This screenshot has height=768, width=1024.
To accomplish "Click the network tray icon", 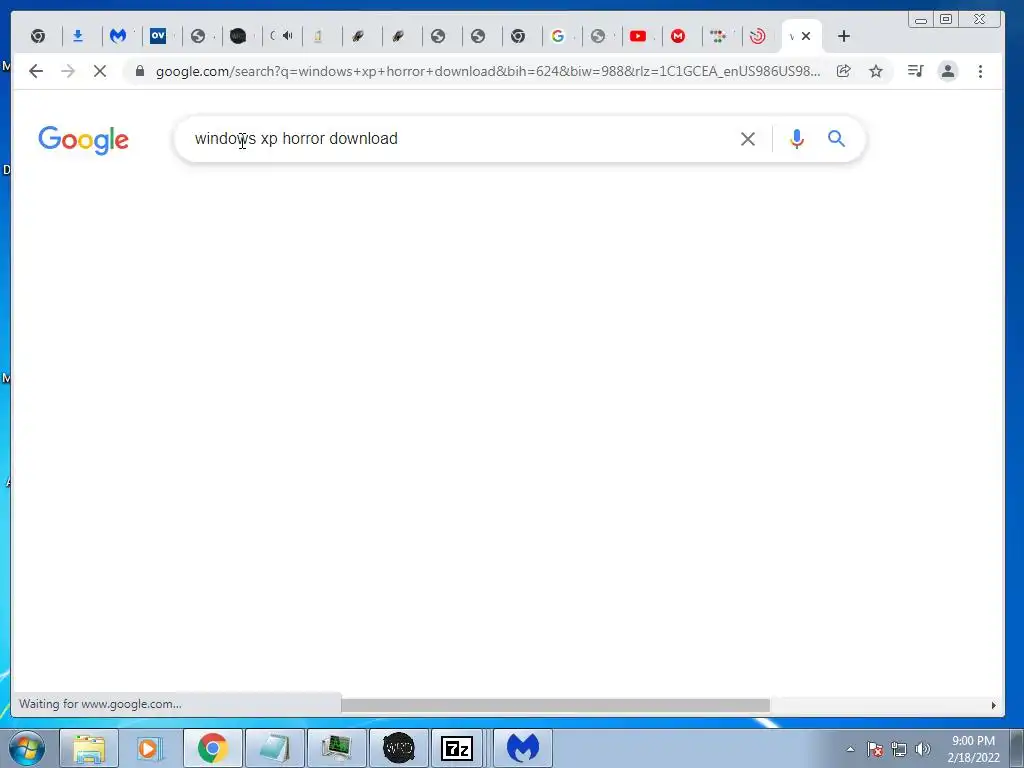I will (x=899, y=749).
